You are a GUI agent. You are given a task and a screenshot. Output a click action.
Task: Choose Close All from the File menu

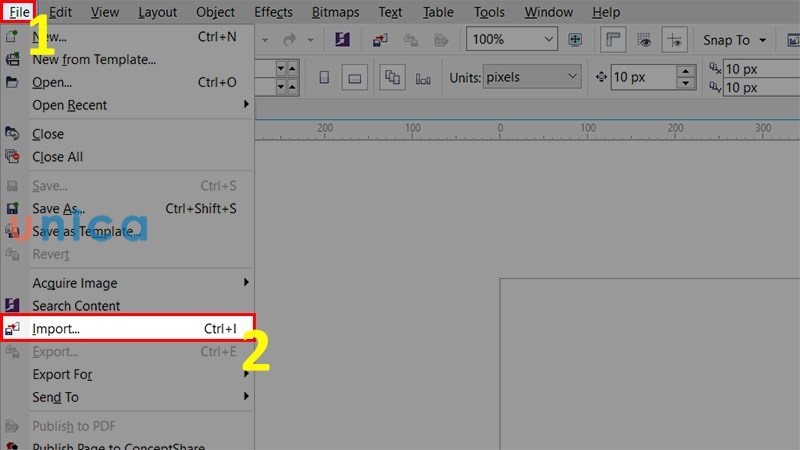[x=128, y=157]
